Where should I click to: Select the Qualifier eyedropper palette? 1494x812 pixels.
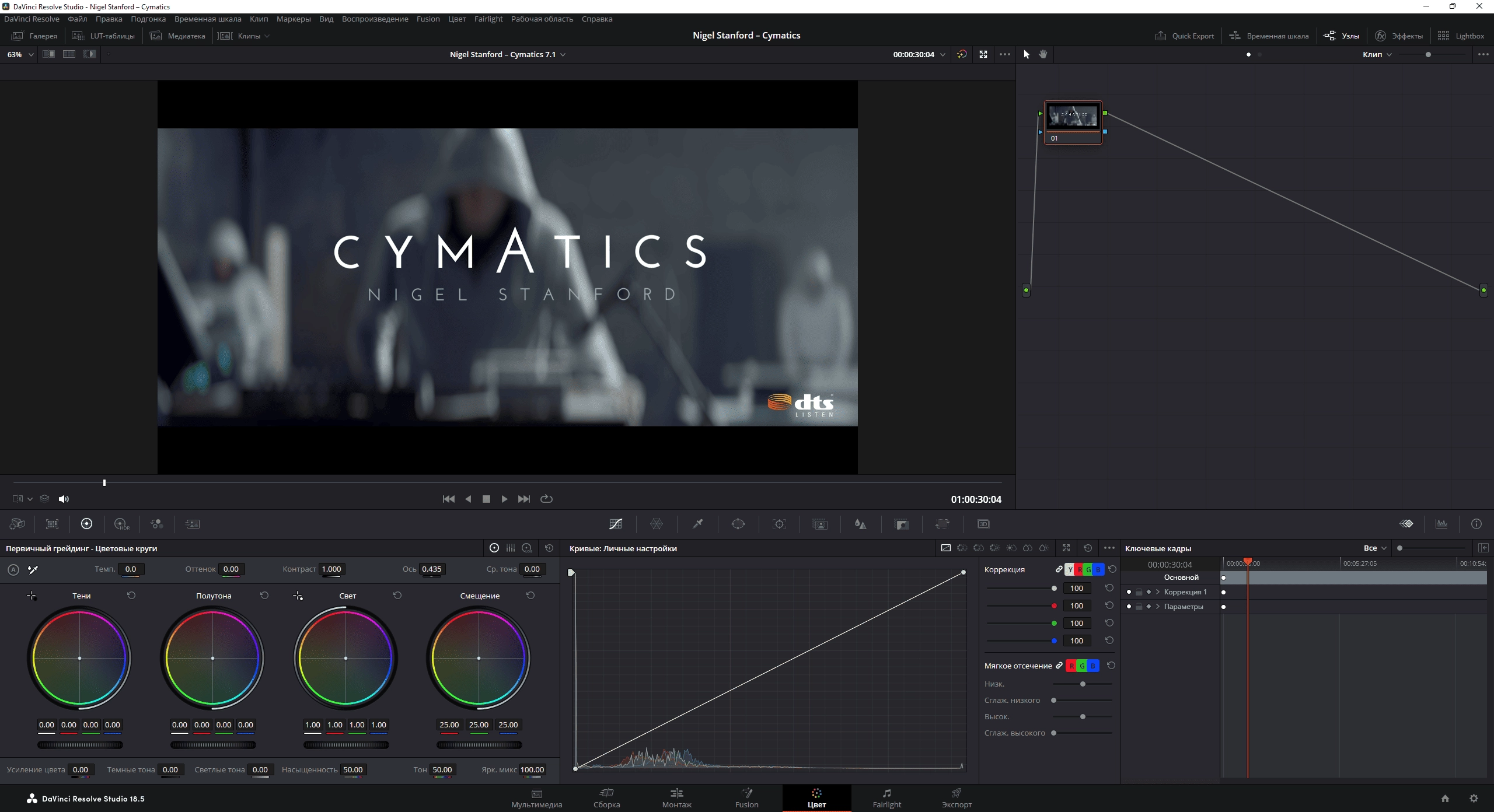(697, 524)
